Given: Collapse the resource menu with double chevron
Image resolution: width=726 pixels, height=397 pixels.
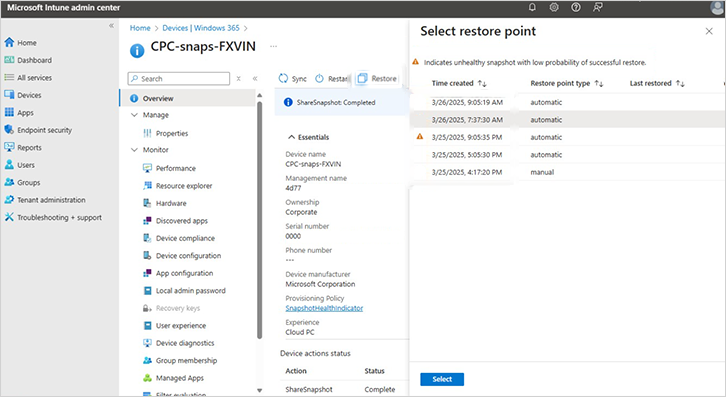Looking at the screenshot, I should click(x=255, y=78).
